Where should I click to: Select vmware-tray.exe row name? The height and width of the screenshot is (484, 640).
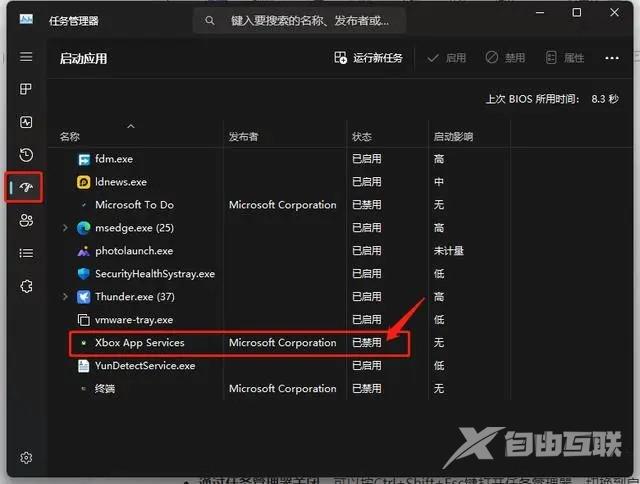pos(134,320)
